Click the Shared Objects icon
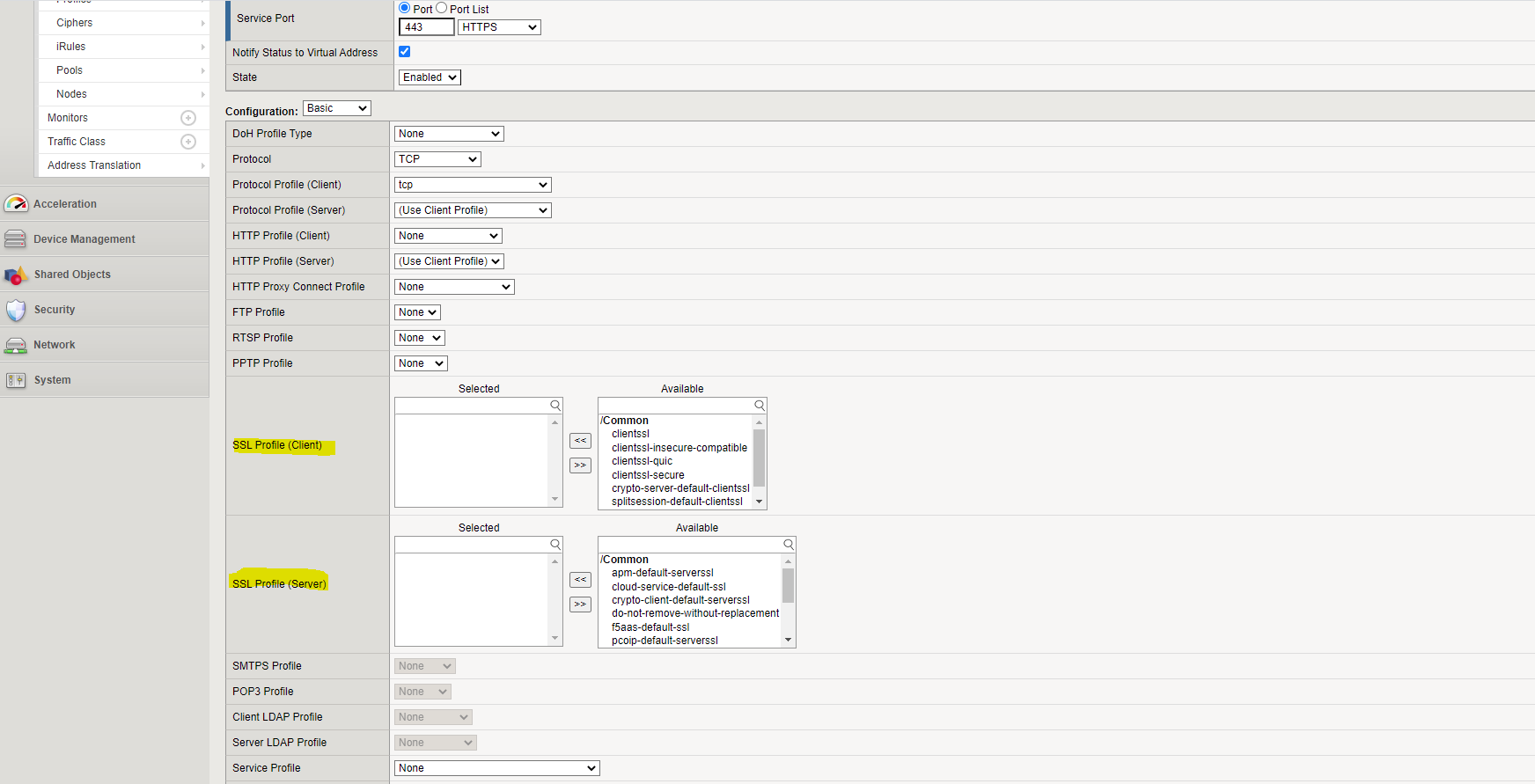 pos(16,275)
